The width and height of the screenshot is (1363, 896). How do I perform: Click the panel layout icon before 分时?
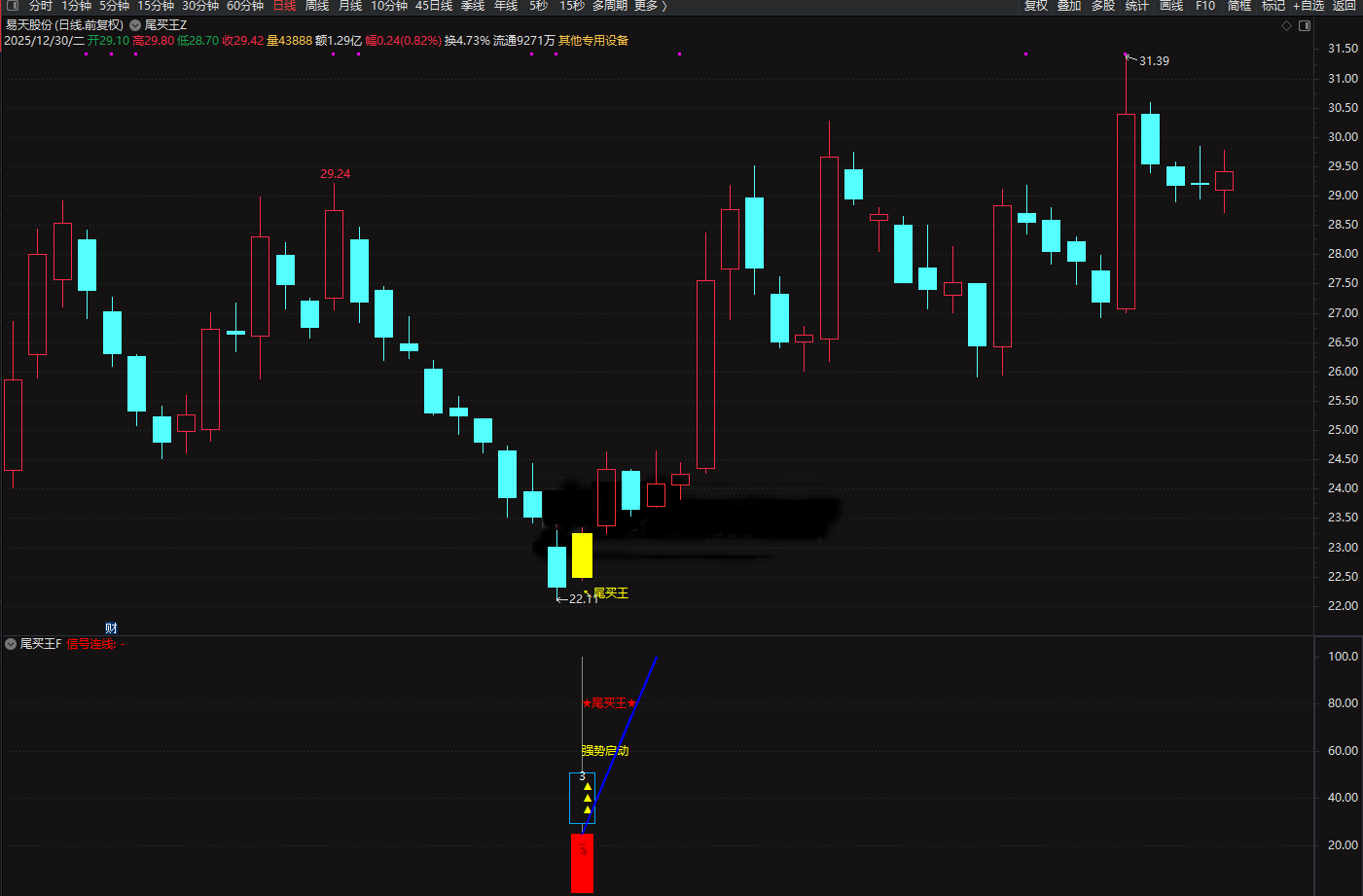(13, 6)
